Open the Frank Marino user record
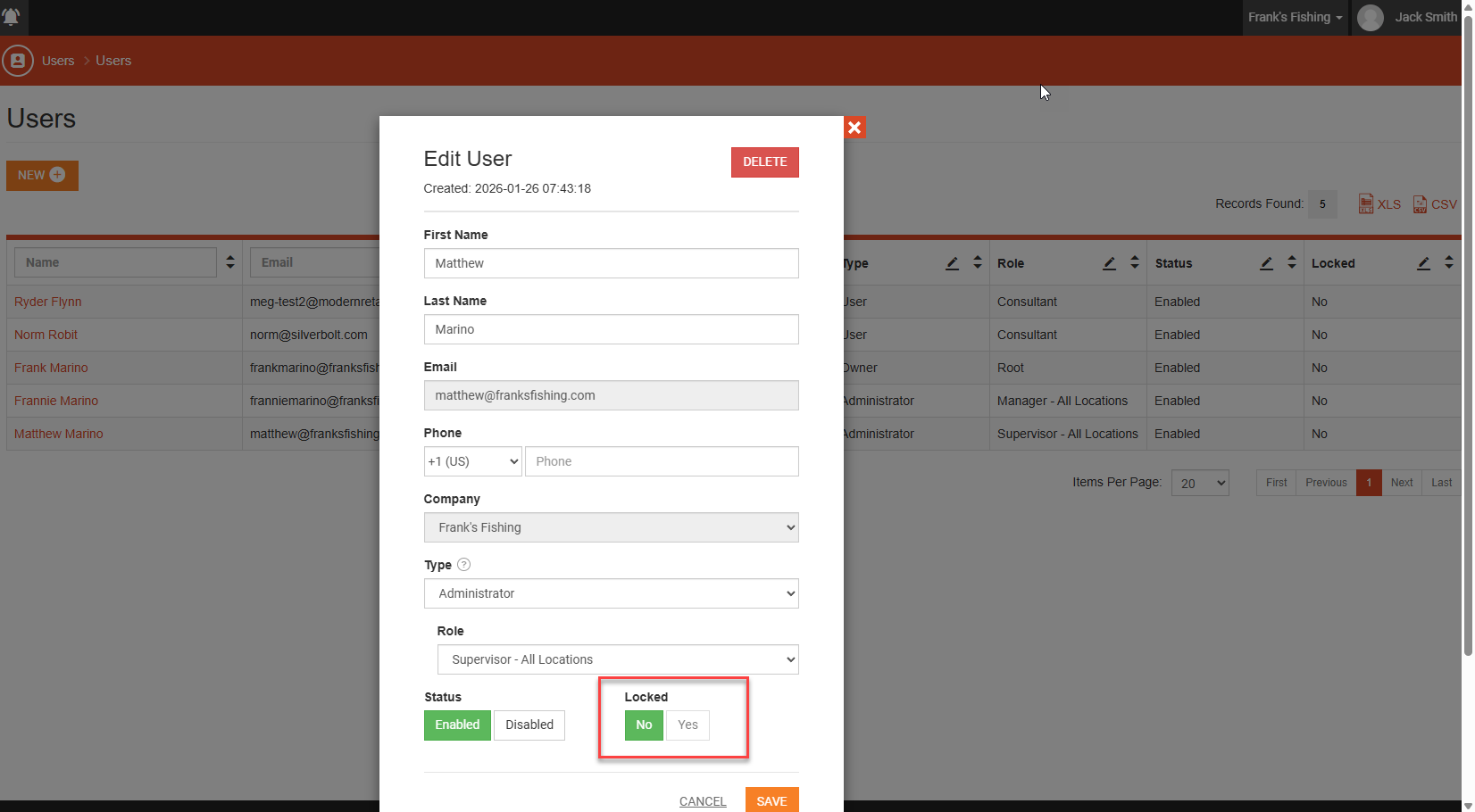1475x812 pixels. click(x=51, y=368)
